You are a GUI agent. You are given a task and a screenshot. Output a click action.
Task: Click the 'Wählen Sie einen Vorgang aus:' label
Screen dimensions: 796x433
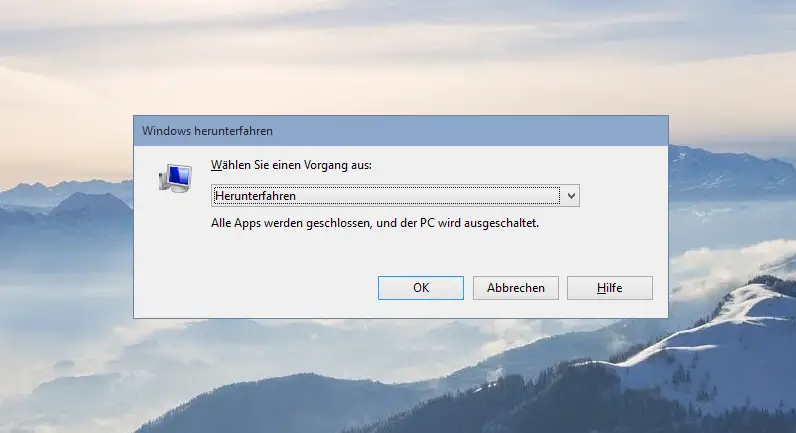point(291,165)
